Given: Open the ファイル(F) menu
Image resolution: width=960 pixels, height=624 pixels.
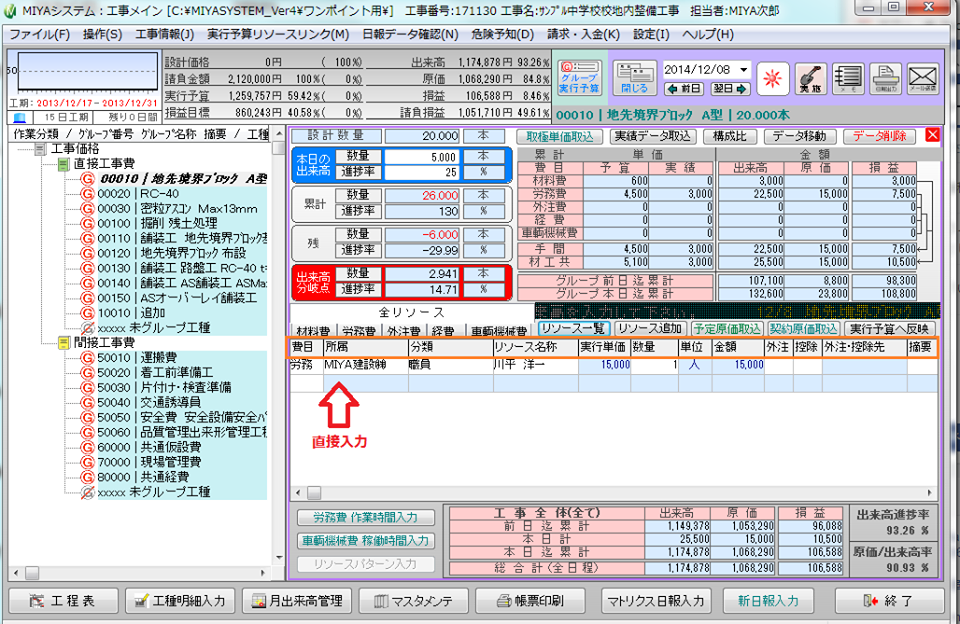Looking at the screenshot, I should coord(40,34).
